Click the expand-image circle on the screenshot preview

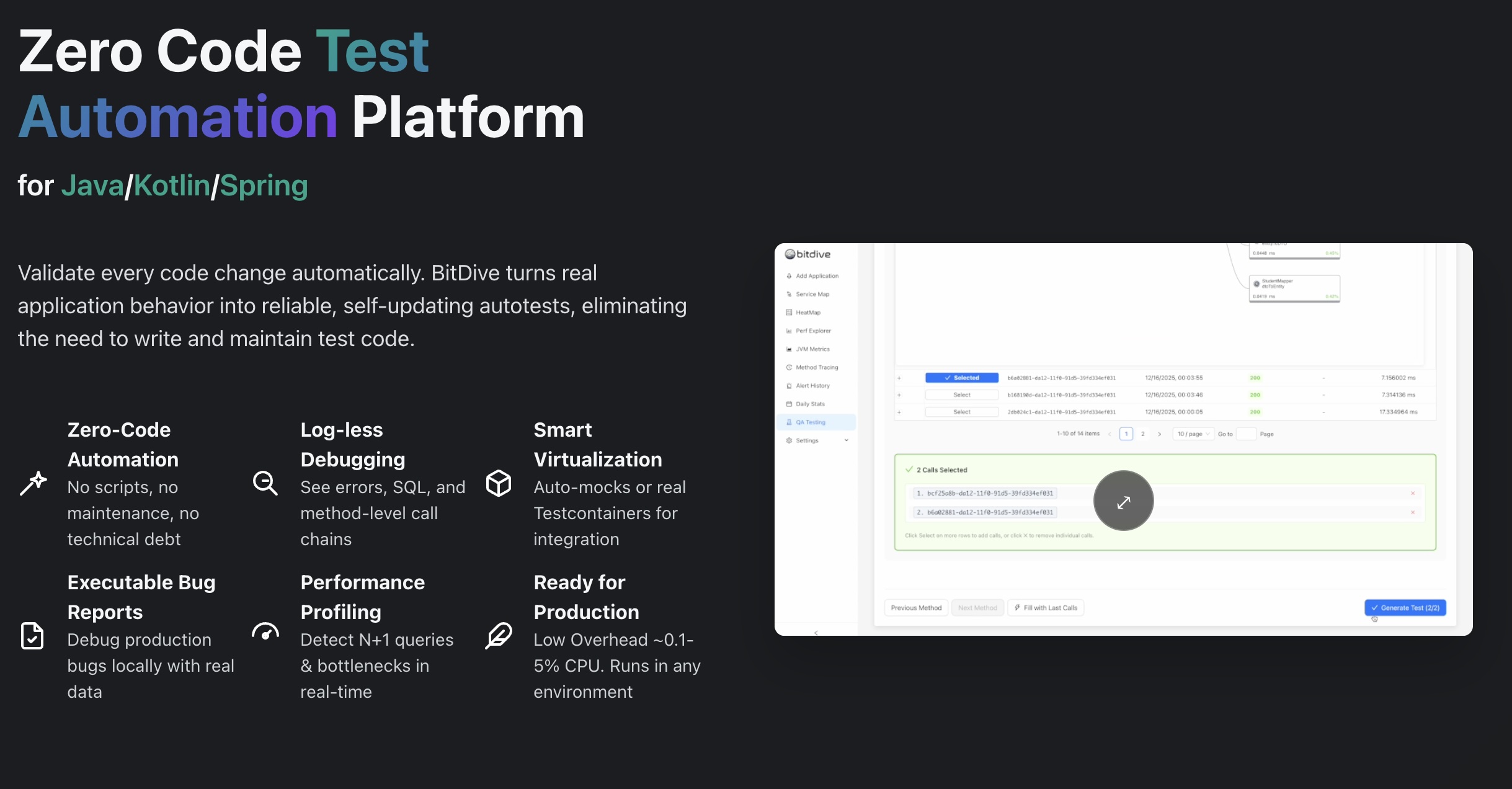pos(1123,501)
